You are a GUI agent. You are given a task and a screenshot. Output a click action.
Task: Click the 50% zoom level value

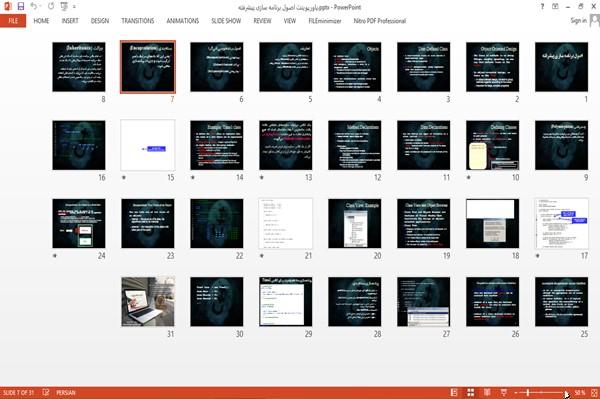click(x=580, y=392)
